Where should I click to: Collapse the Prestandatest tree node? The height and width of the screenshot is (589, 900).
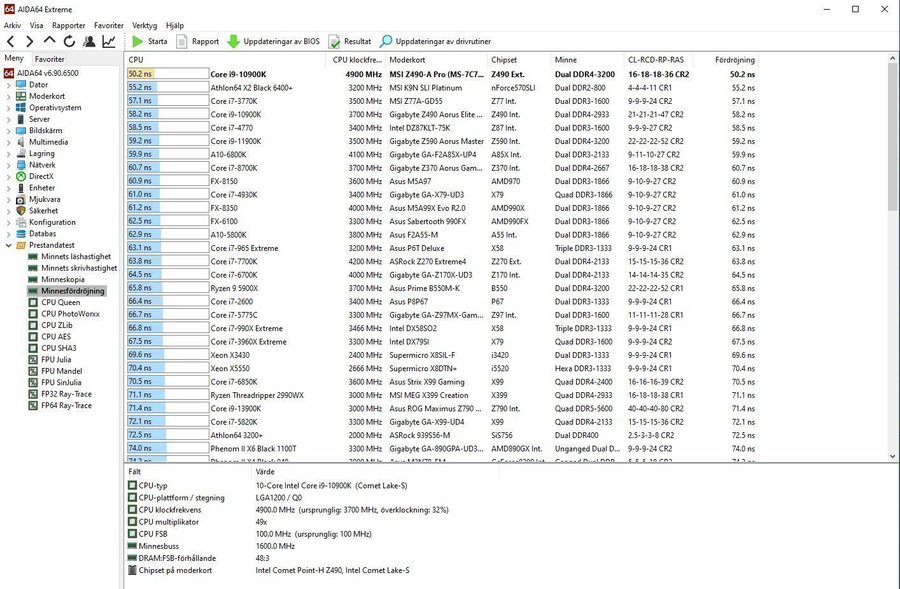(x=8, y=245)
